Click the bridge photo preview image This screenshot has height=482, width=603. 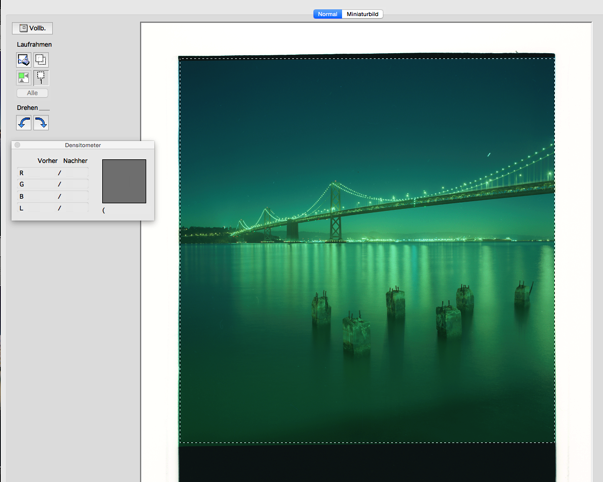point(367,250)
